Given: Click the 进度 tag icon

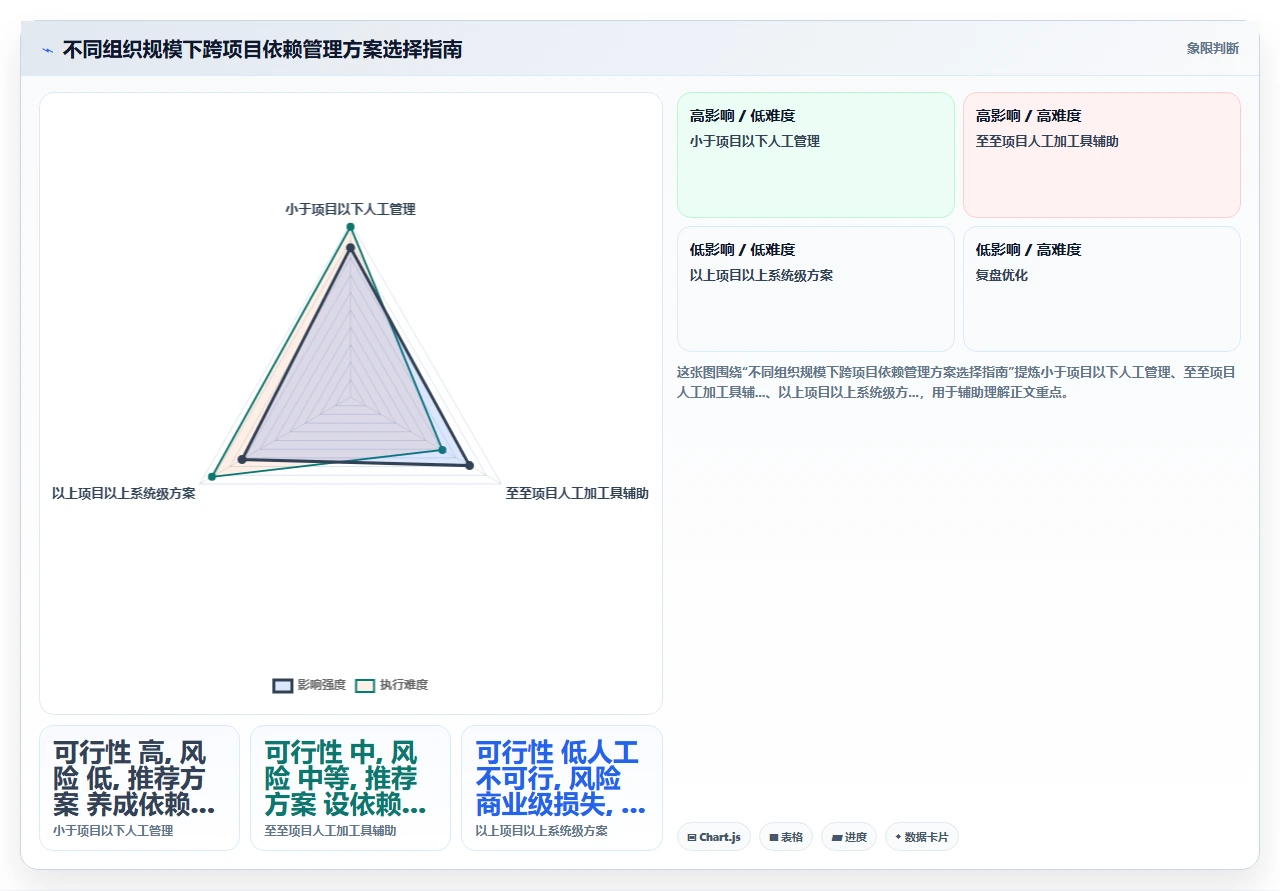Looking at the screenshot, I should pos(836,837).
